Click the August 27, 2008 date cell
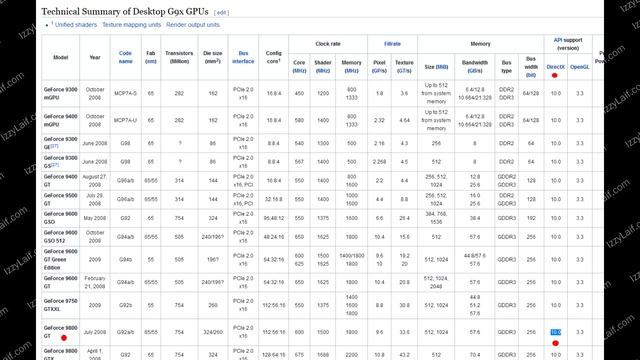This screenshot has width=640, height=360. 95,180
